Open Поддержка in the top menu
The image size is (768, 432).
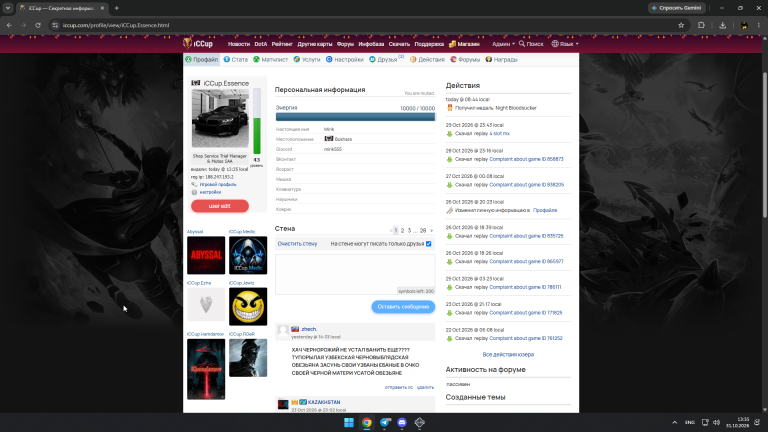click(x=429, y=44)
